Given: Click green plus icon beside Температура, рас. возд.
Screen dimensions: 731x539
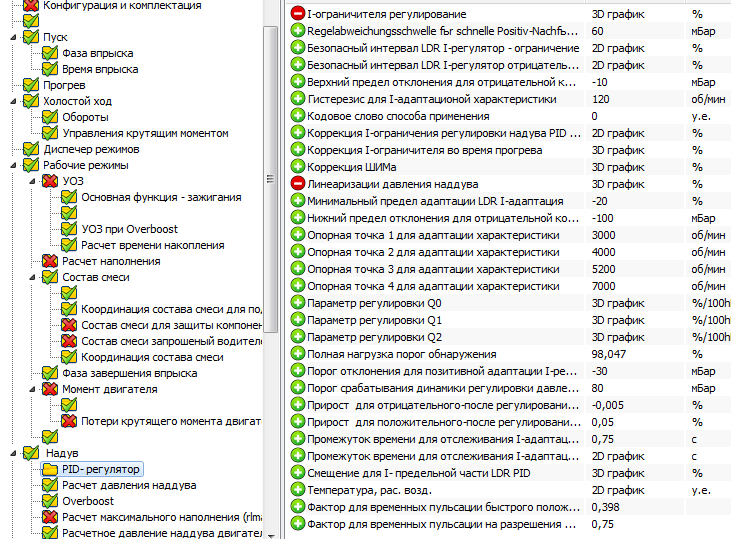Looking at the screenshot, I should [x=298, y=490].
